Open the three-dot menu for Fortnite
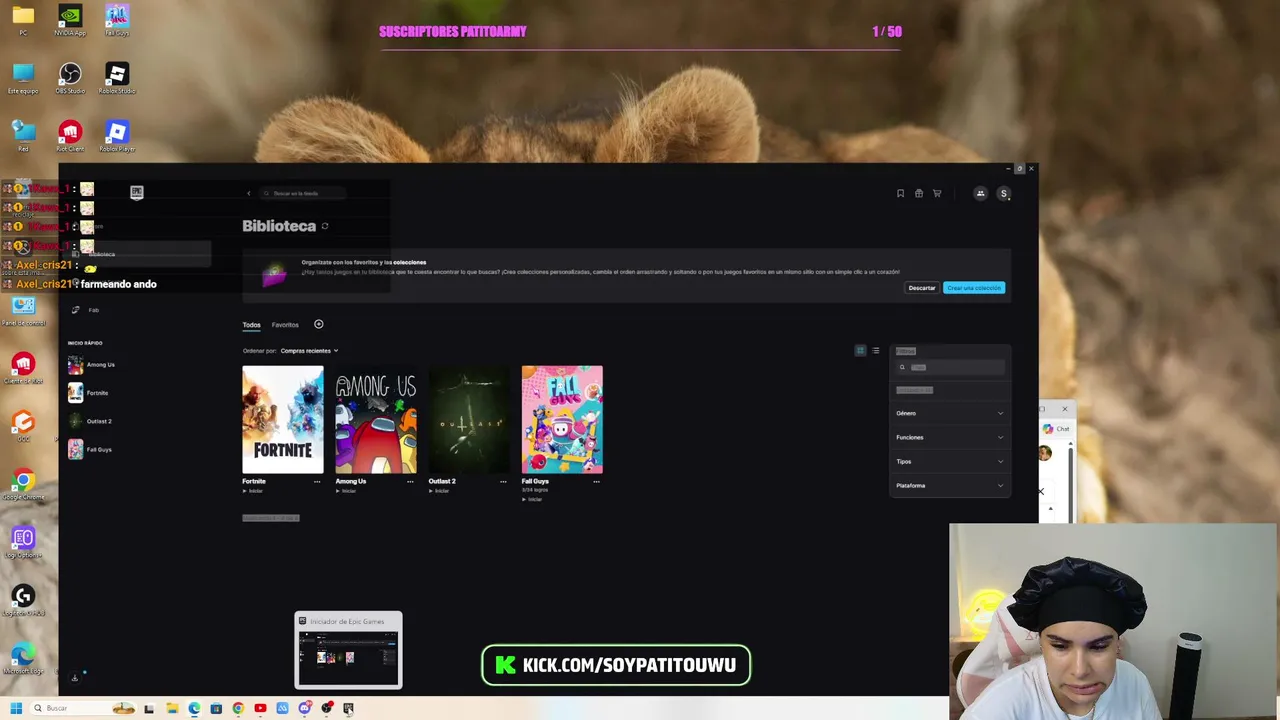This screenshot has width=1280, height=720. click(x=317, y=481)
